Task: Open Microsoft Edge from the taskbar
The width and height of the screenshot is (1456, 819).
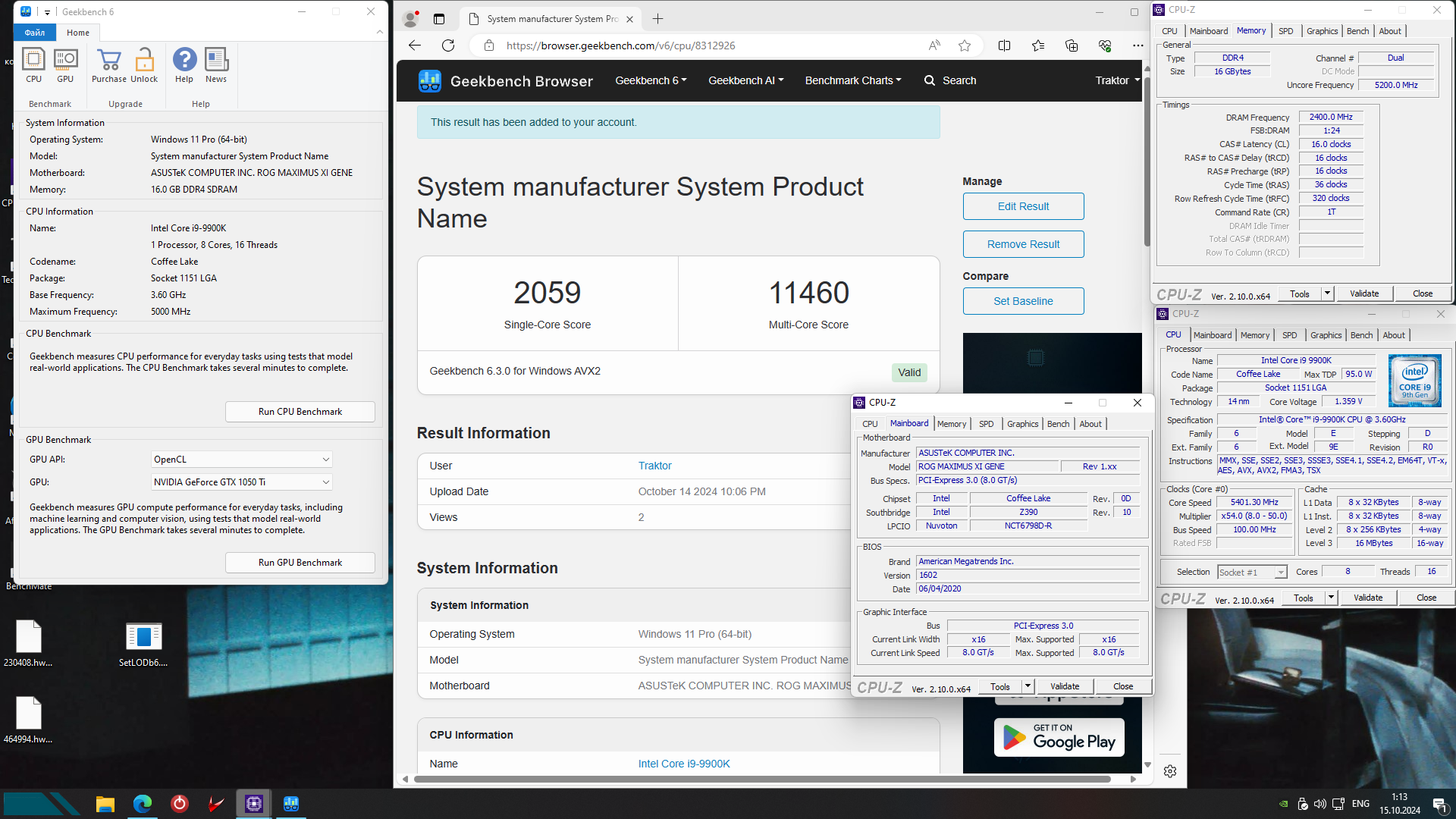Action: (143, 804)
